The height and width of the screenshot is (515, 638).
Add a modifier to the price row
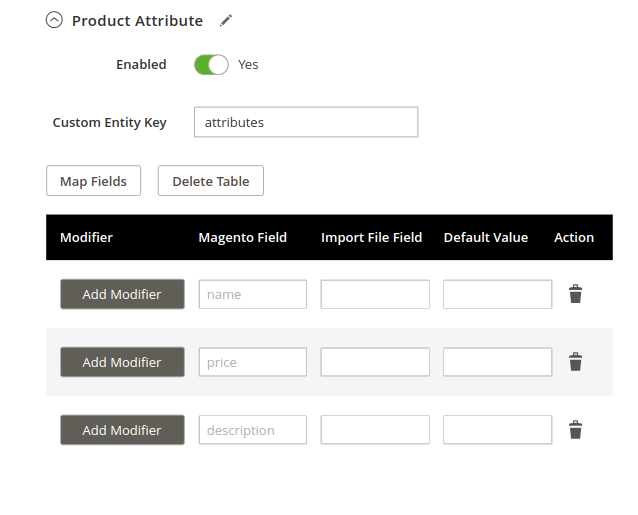pyautogui.click(x=122, y=362)
